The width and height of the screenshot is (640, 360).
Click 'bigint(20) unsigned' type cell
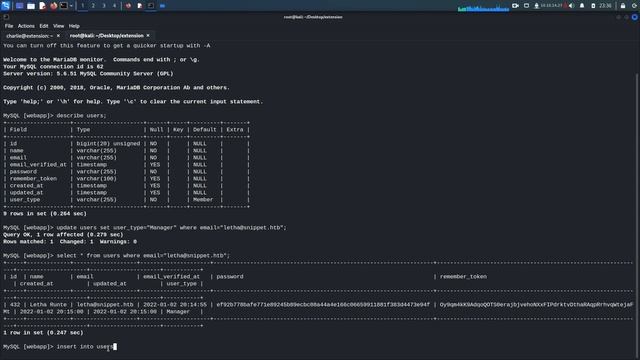[x=108, y=144]
